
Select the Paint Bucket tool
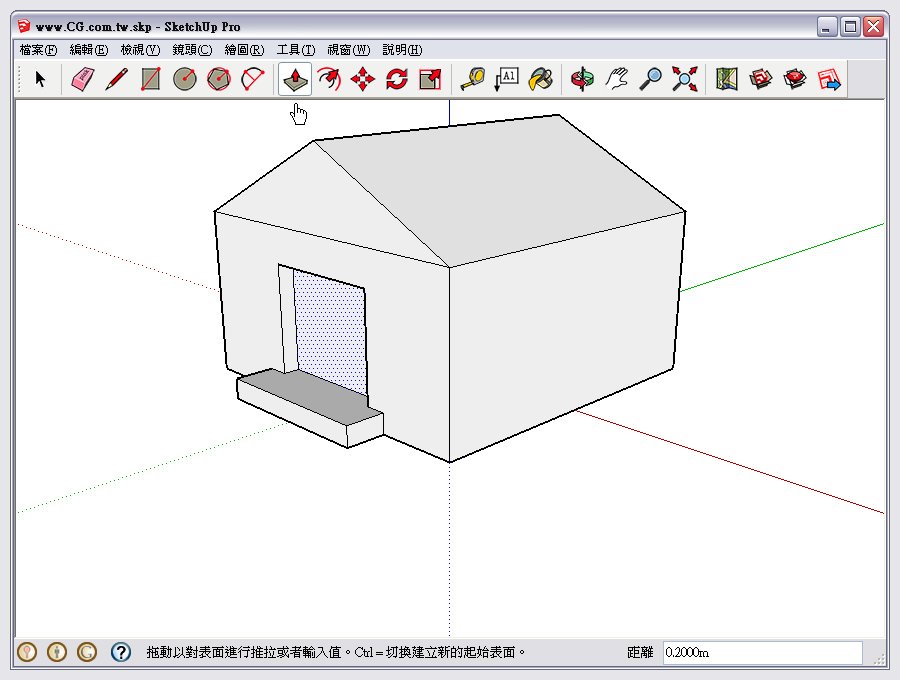pyautogui.click(x=540, y=79)
